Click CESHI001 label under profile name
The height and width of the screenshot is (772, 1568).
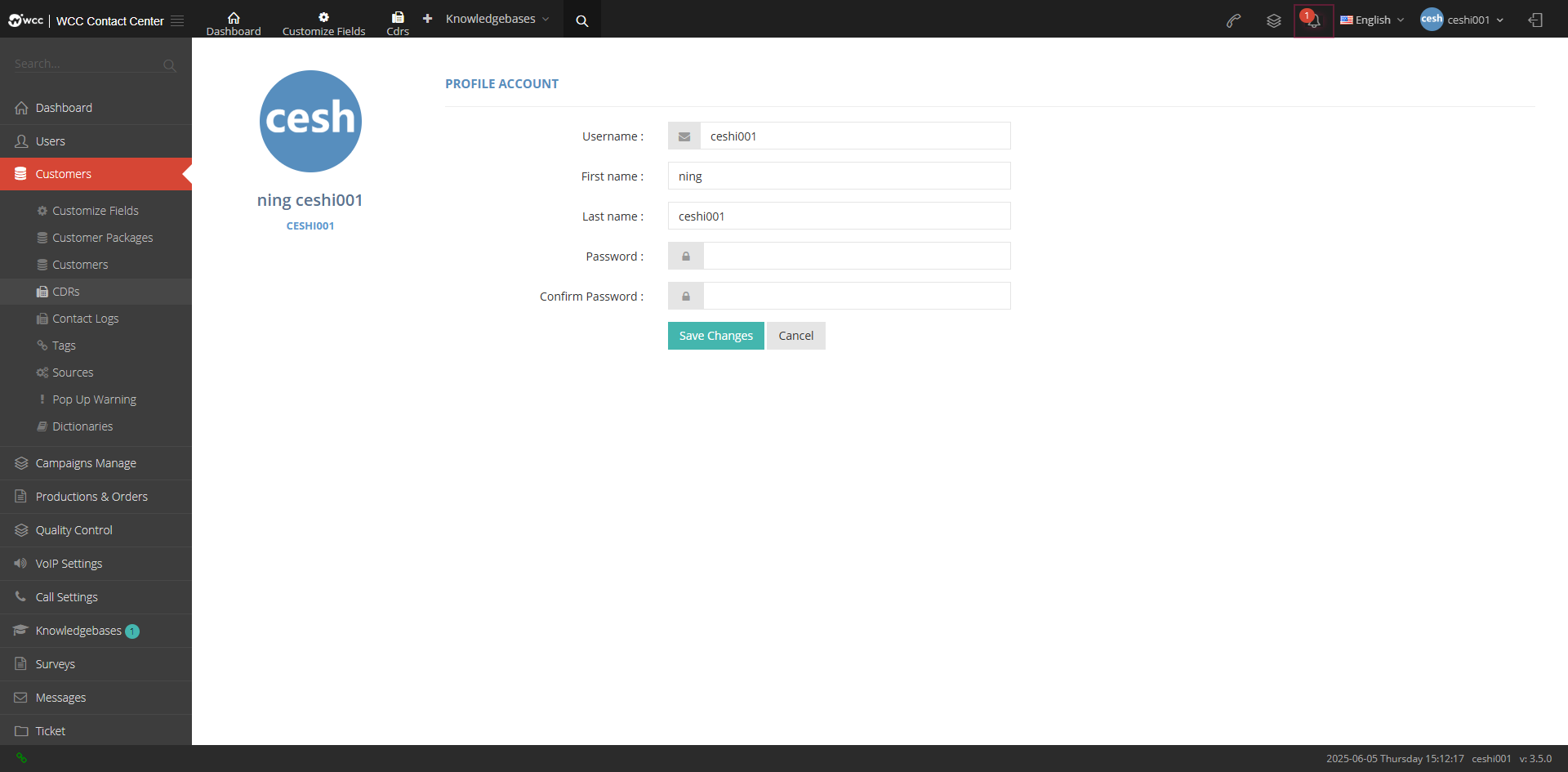pyautogui.click(x=310, y=226)
